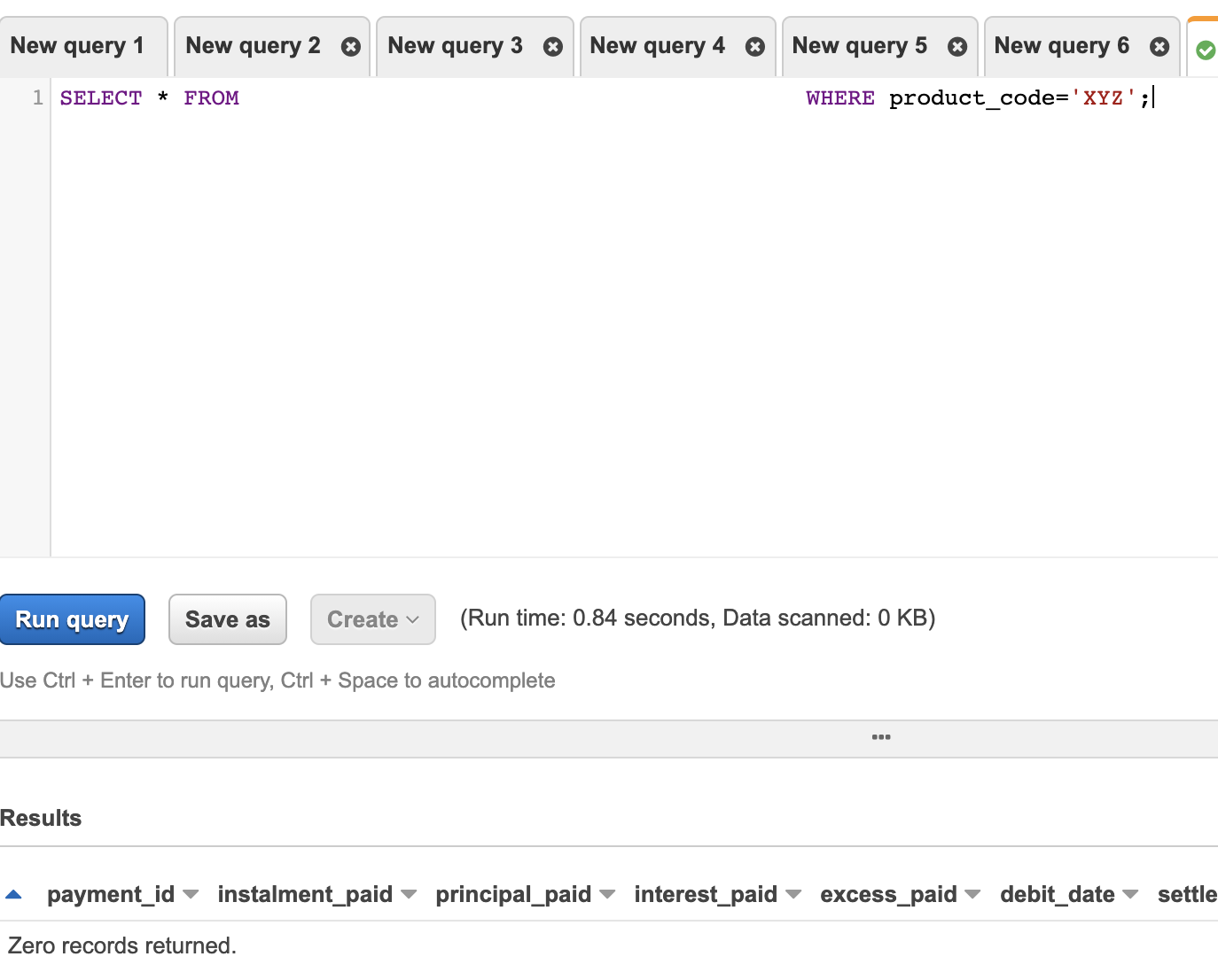The width and height of the screenshot is (1218, 980).
Task: Click the ellipsis icon on the divider bar
Action: pos(880,737)
